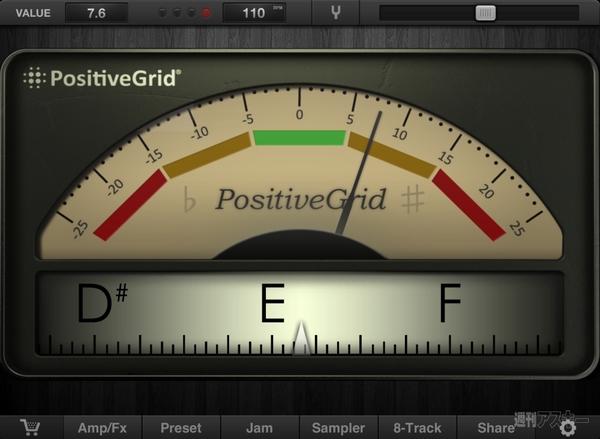
Task: Go to the Jam tab
Action: [x=259, y=428]
